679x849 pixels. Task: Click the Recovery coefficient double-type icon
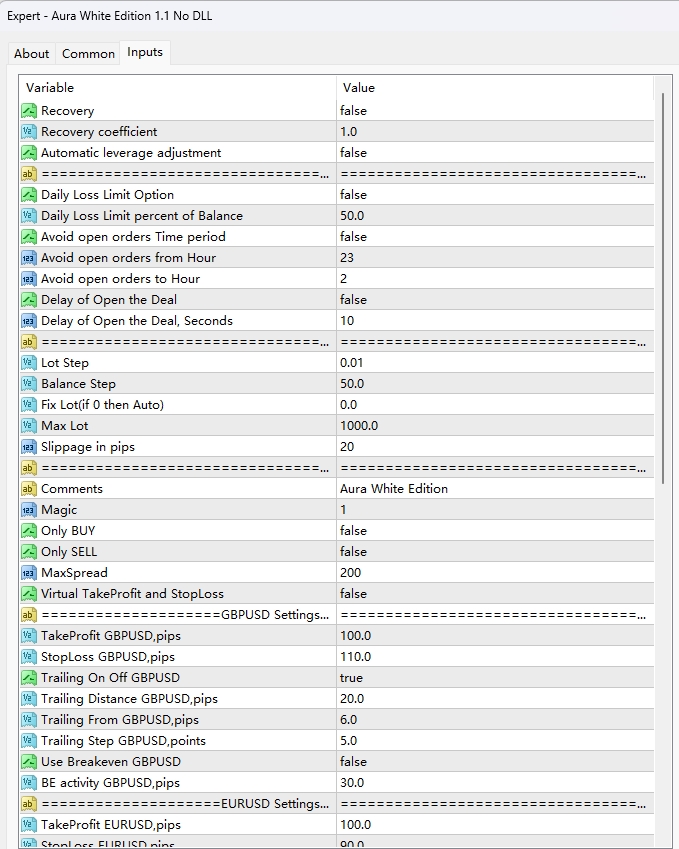click(x=29, y=132)
